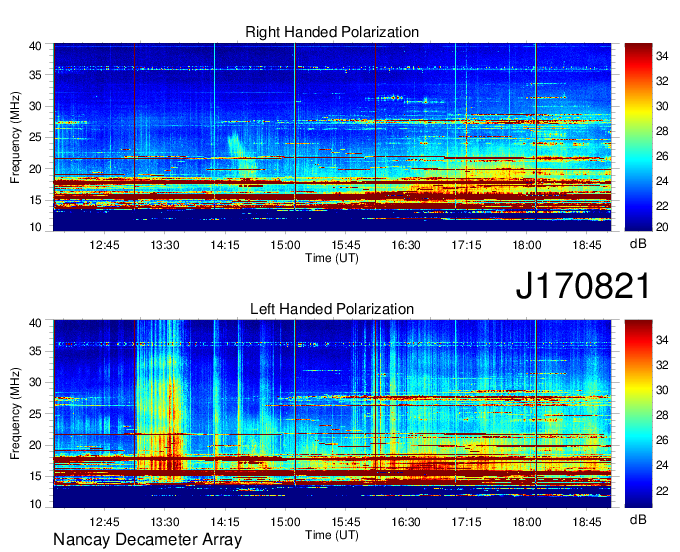
Task: Click the right-handed spectrogram plot area
Action: tap(332, 137)
